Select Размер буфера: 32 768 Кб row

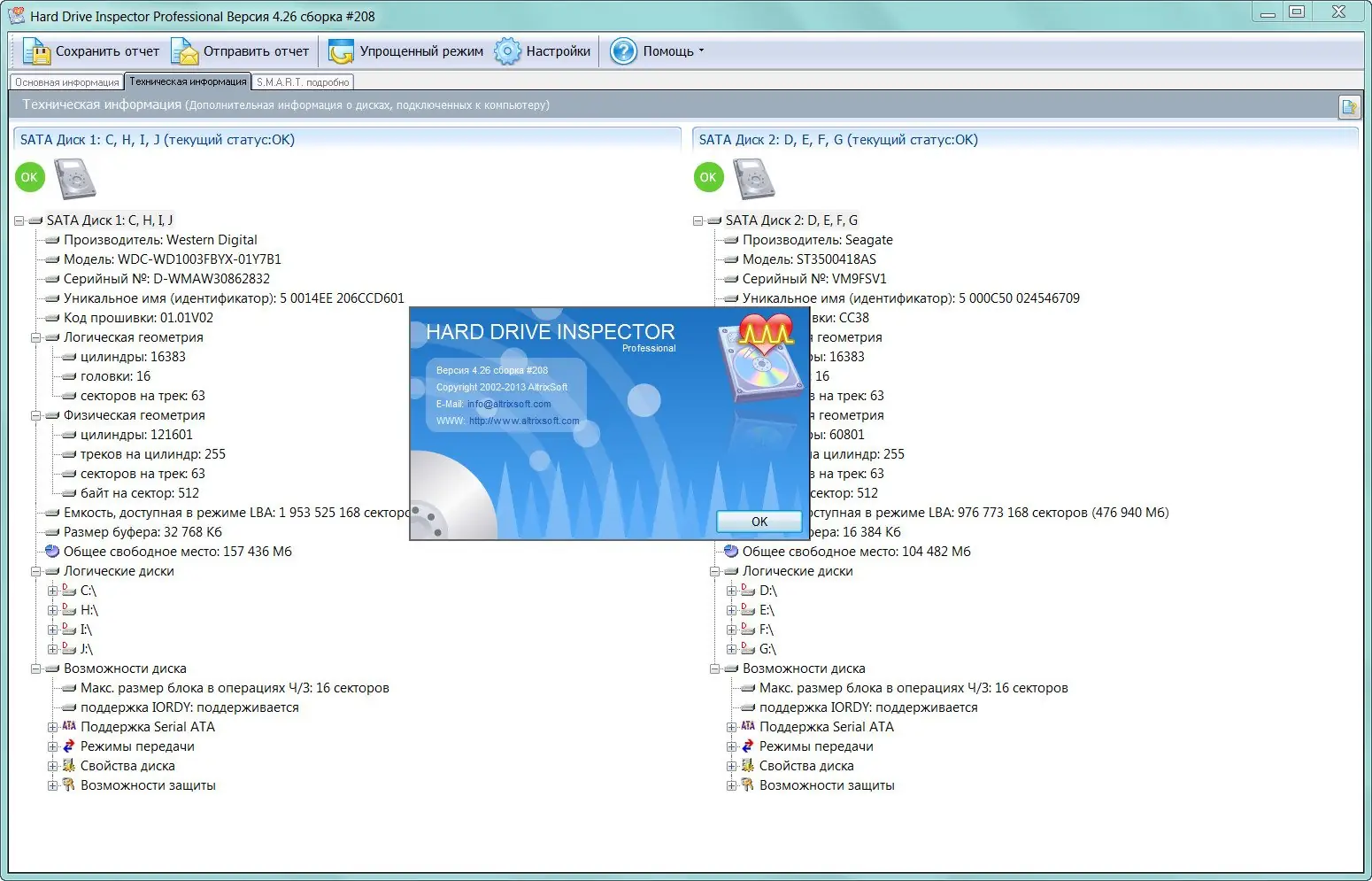[143, 532]
